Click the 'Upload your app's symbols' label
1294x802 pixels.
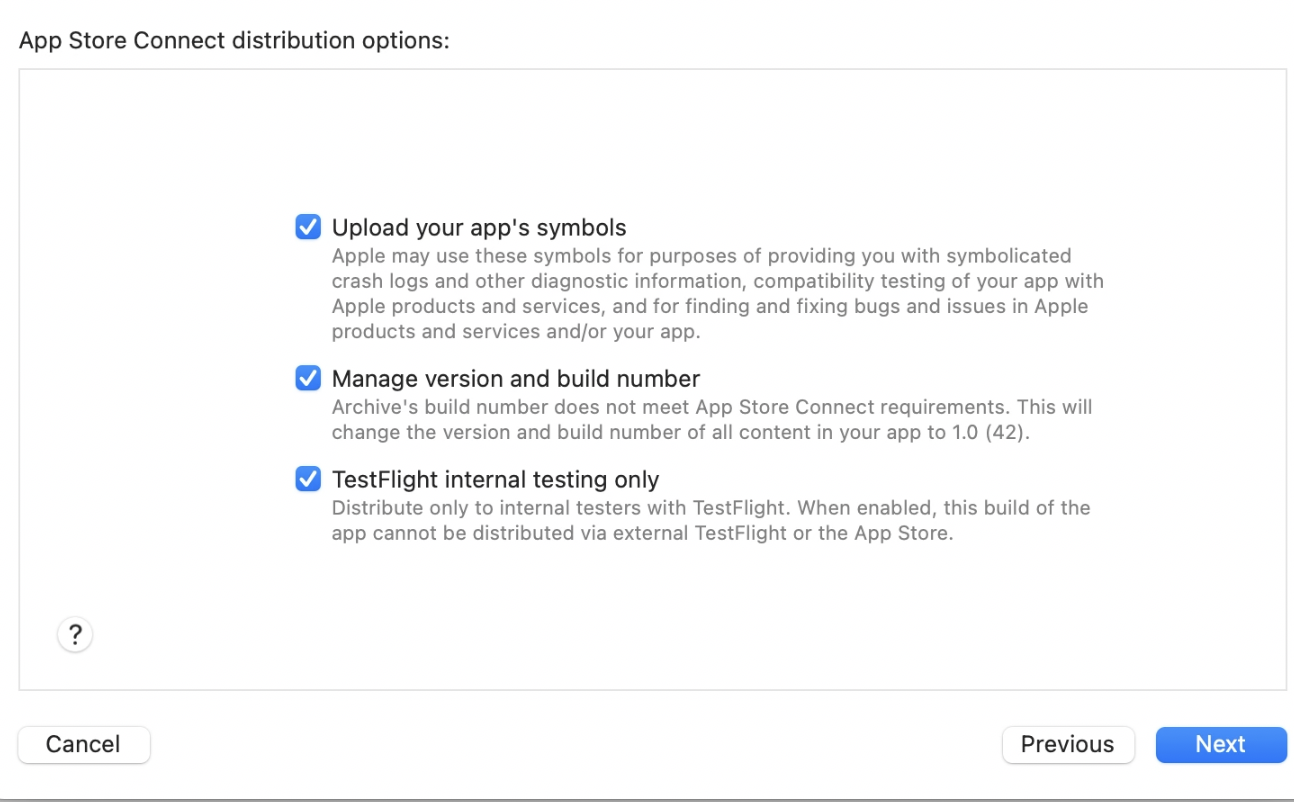tap(479, 227)
